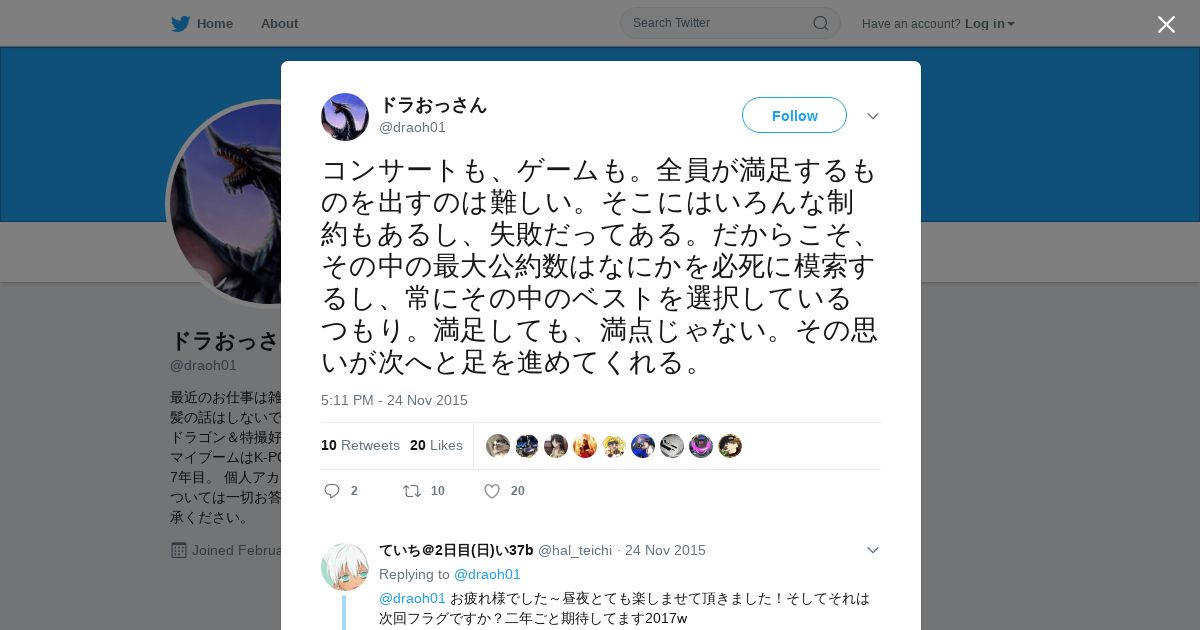Viewport: 1200px width, 630px height.
Task: Open ドラおっさん avatar in tweet header
Action: [x=345, y=117]
